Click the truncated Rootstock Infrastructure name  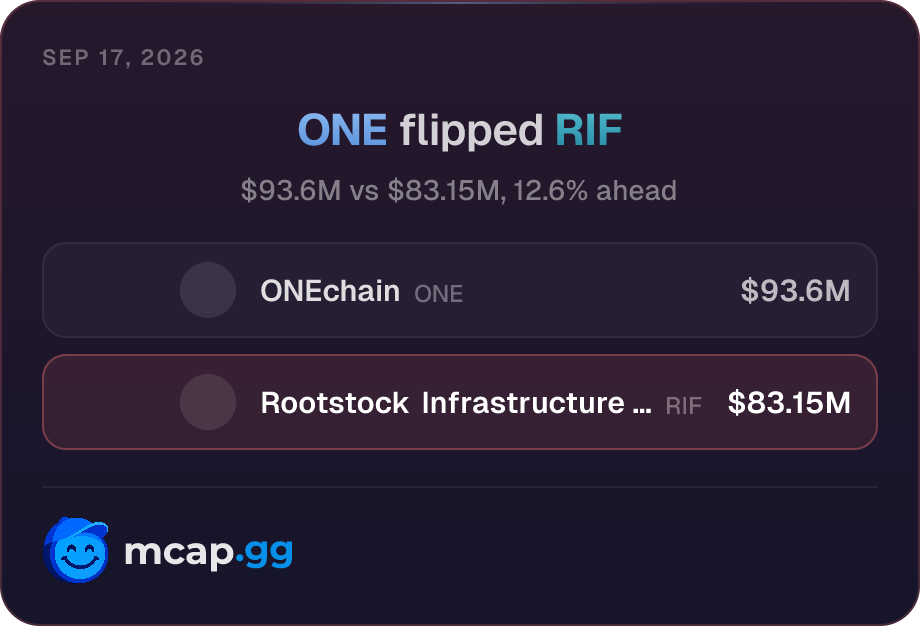(456, 403)
